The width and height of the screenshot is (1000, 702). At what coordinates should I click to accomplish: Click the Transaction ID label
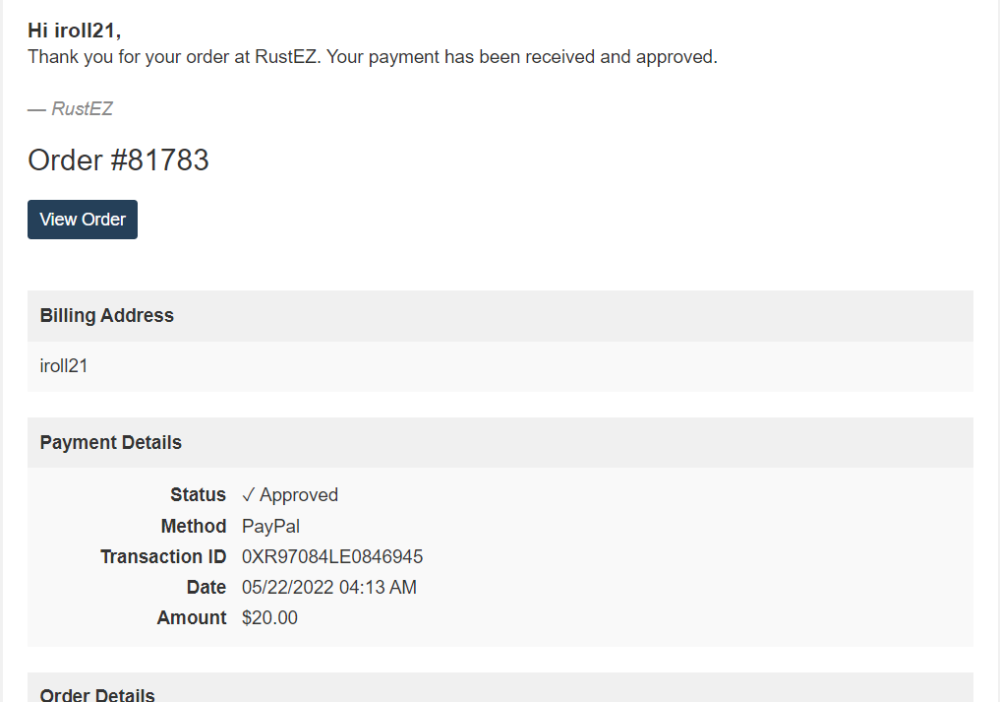tap(163, 557)
